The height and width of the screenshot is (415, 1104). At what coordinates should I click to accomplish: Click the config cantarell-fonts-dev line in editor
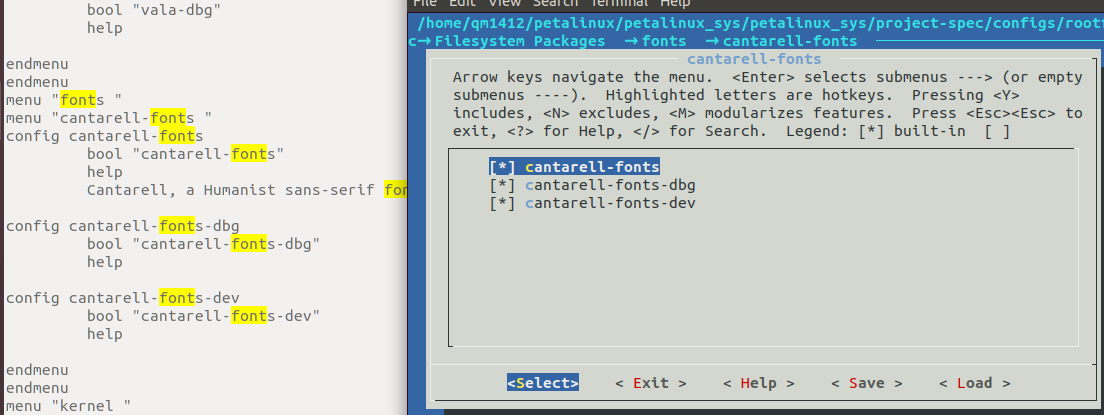[122, 298]
